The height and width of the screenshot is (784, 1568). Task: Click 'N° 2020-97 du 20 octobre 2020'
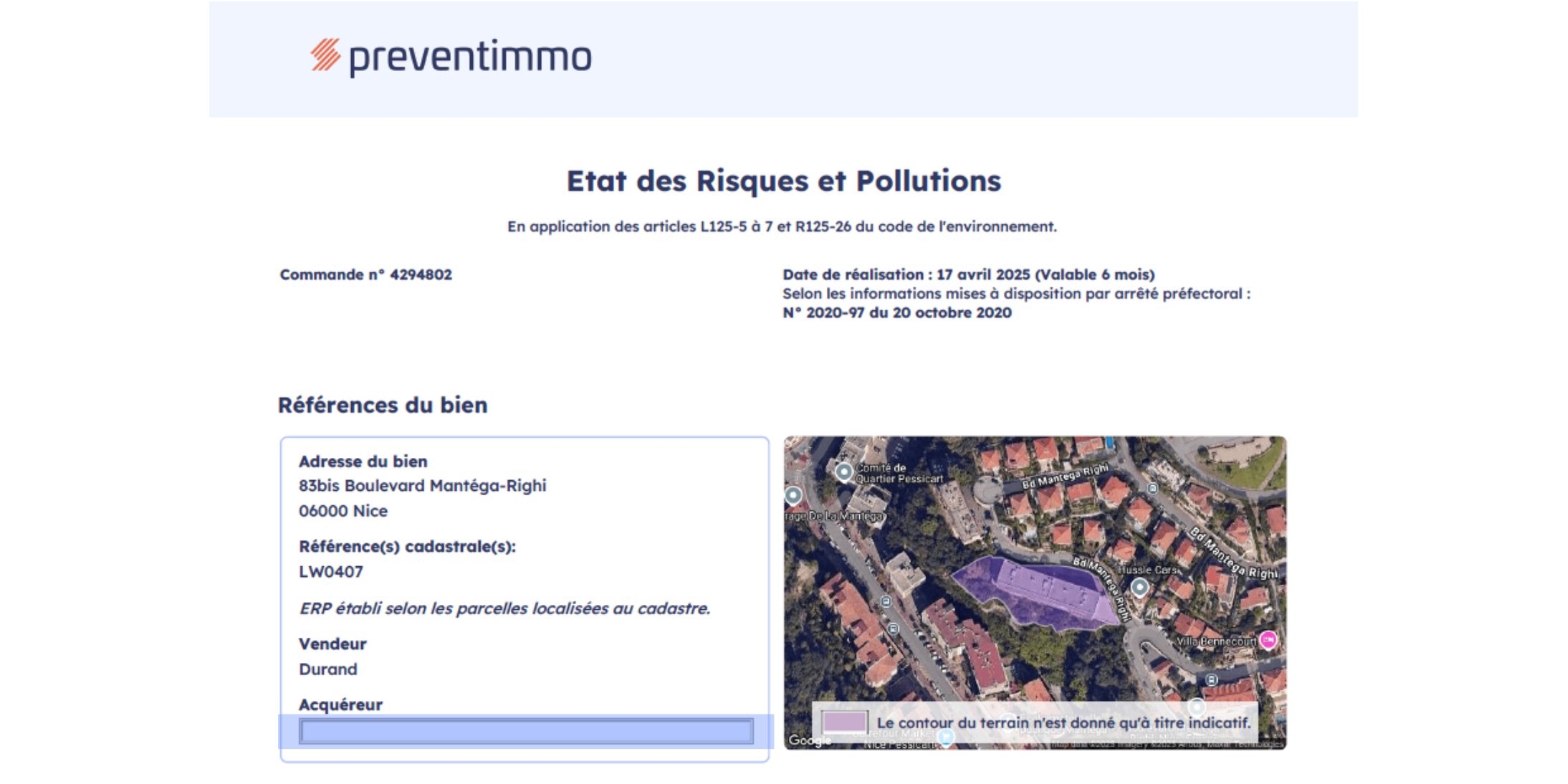[x=897, y=312]
